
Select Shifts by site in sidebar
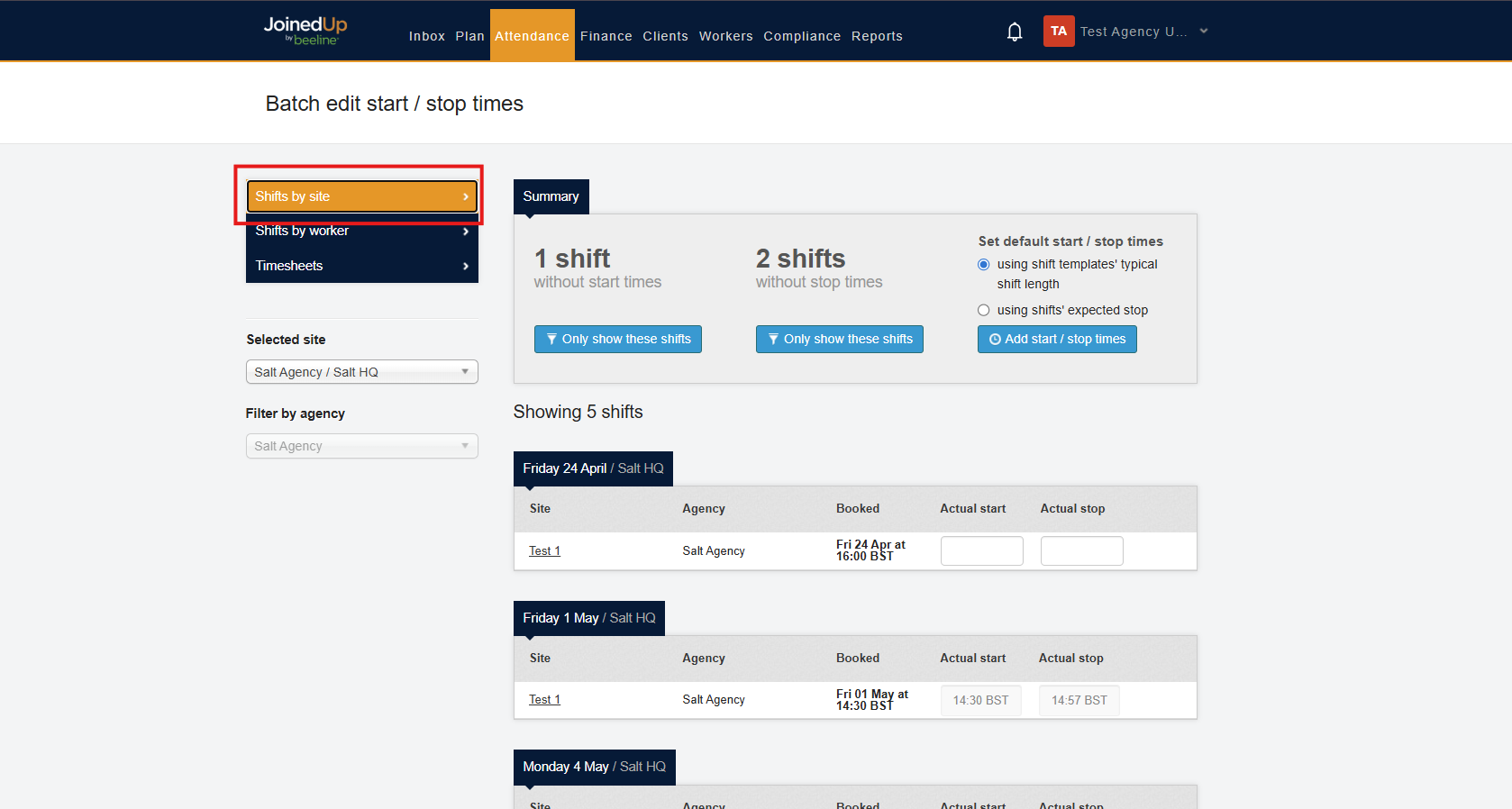pyautogui.click(x=362, y=196)
